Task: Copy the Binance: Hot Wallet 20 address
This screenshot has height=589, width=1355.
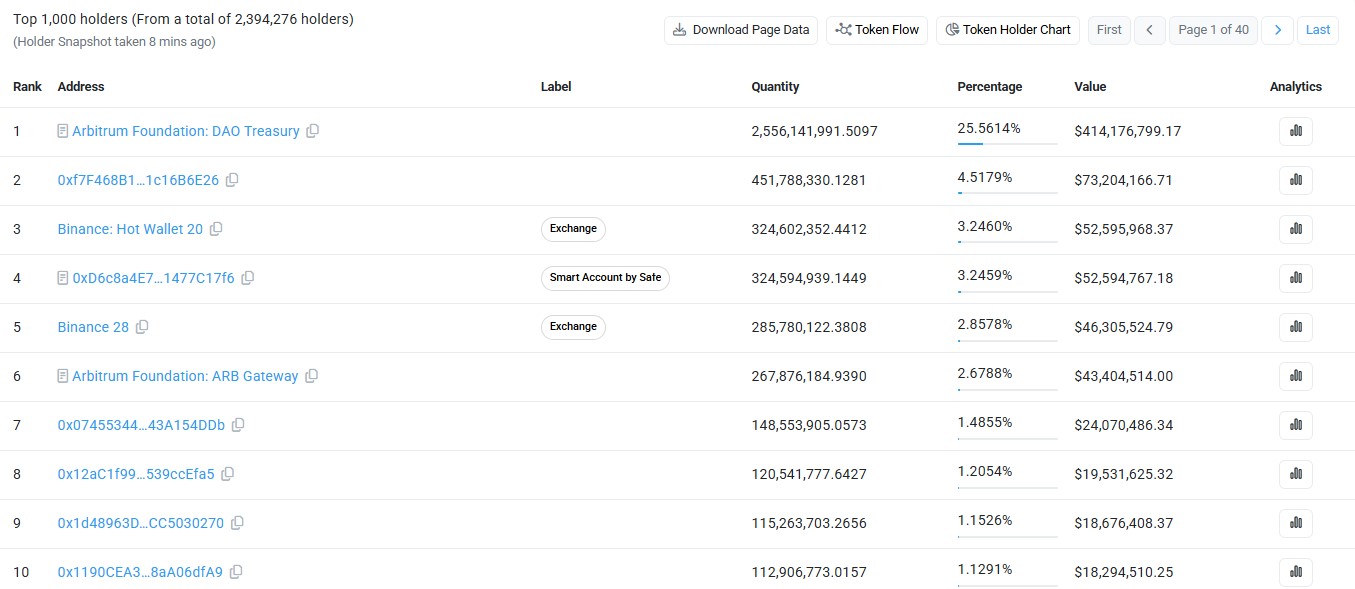Action: (x=216, y=229)
